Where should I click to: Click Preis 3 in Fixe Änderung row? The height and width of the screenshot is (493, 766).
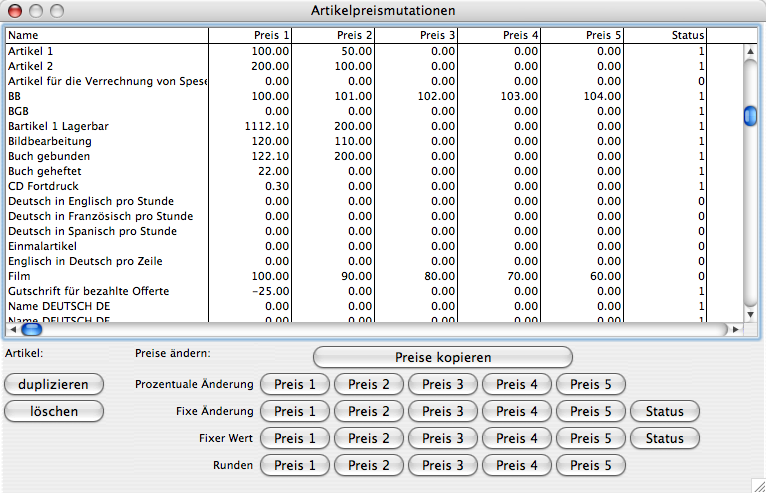tap(443, 411)
